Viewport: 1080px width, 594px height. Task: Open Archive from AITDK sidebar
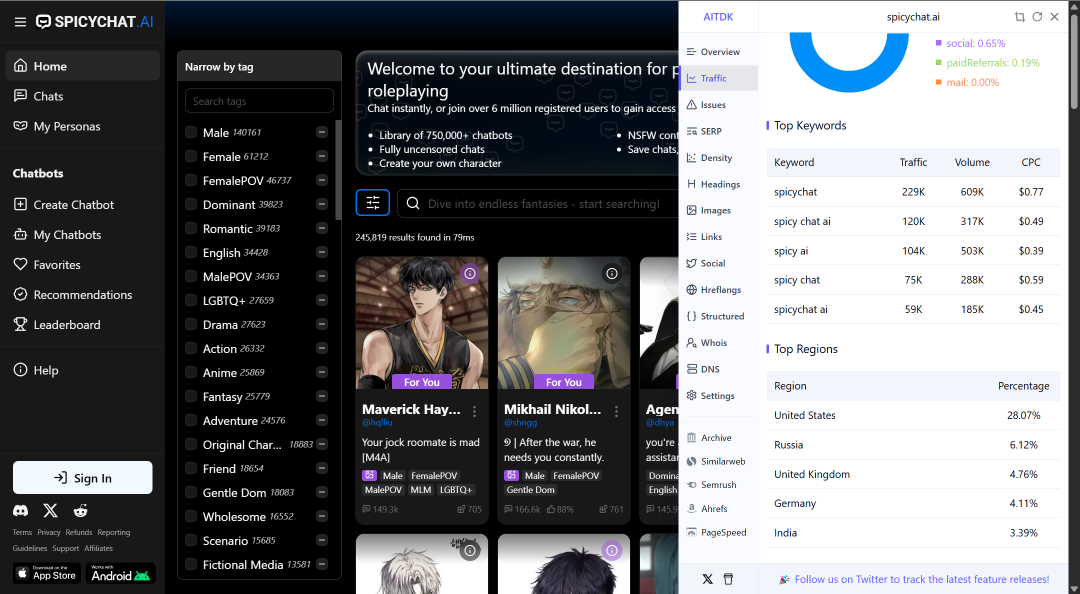(x=709, y=438)
